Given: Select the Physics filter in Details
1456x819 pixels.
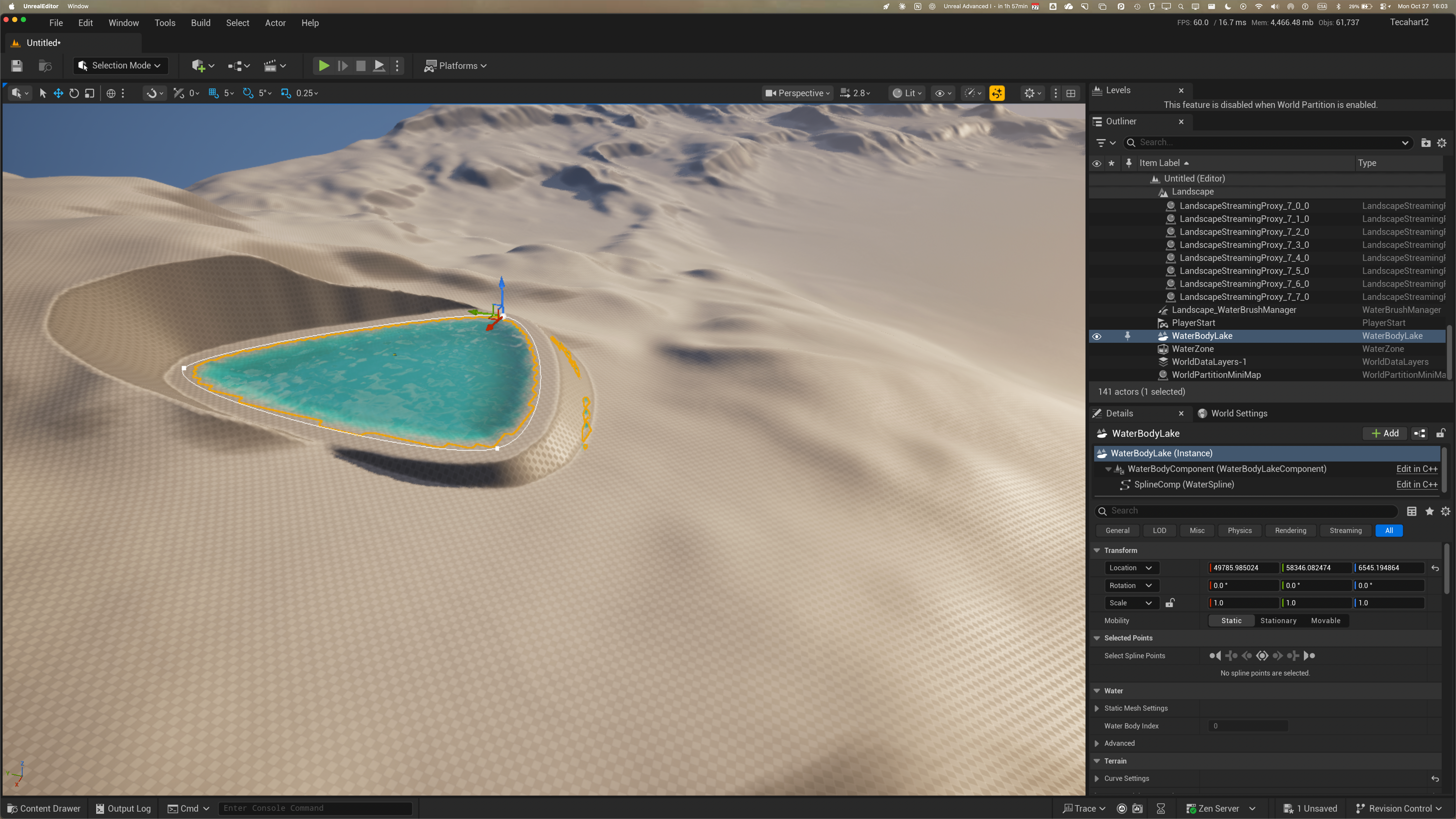Looking at the screenshot, I should (x=1240, y=531).
